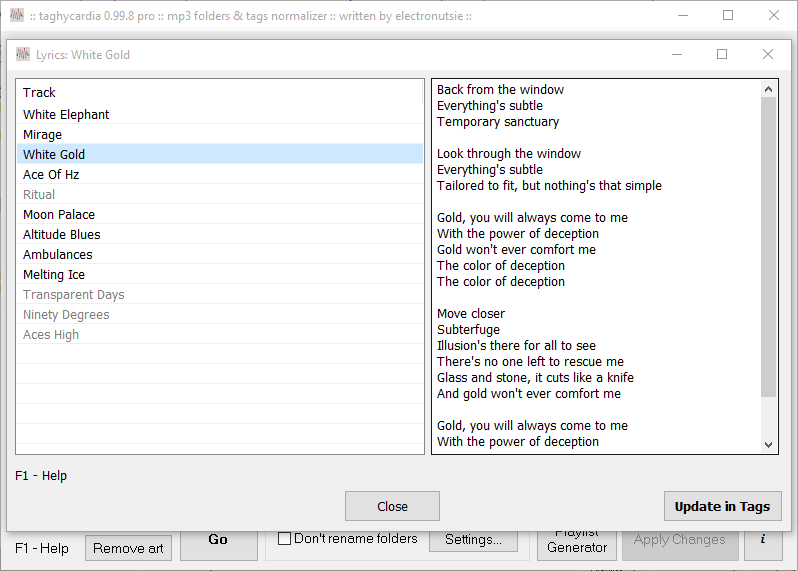The height and width of the screenshot is (571, 798).
Task: Select the White Elephant track
Action: 220,115
